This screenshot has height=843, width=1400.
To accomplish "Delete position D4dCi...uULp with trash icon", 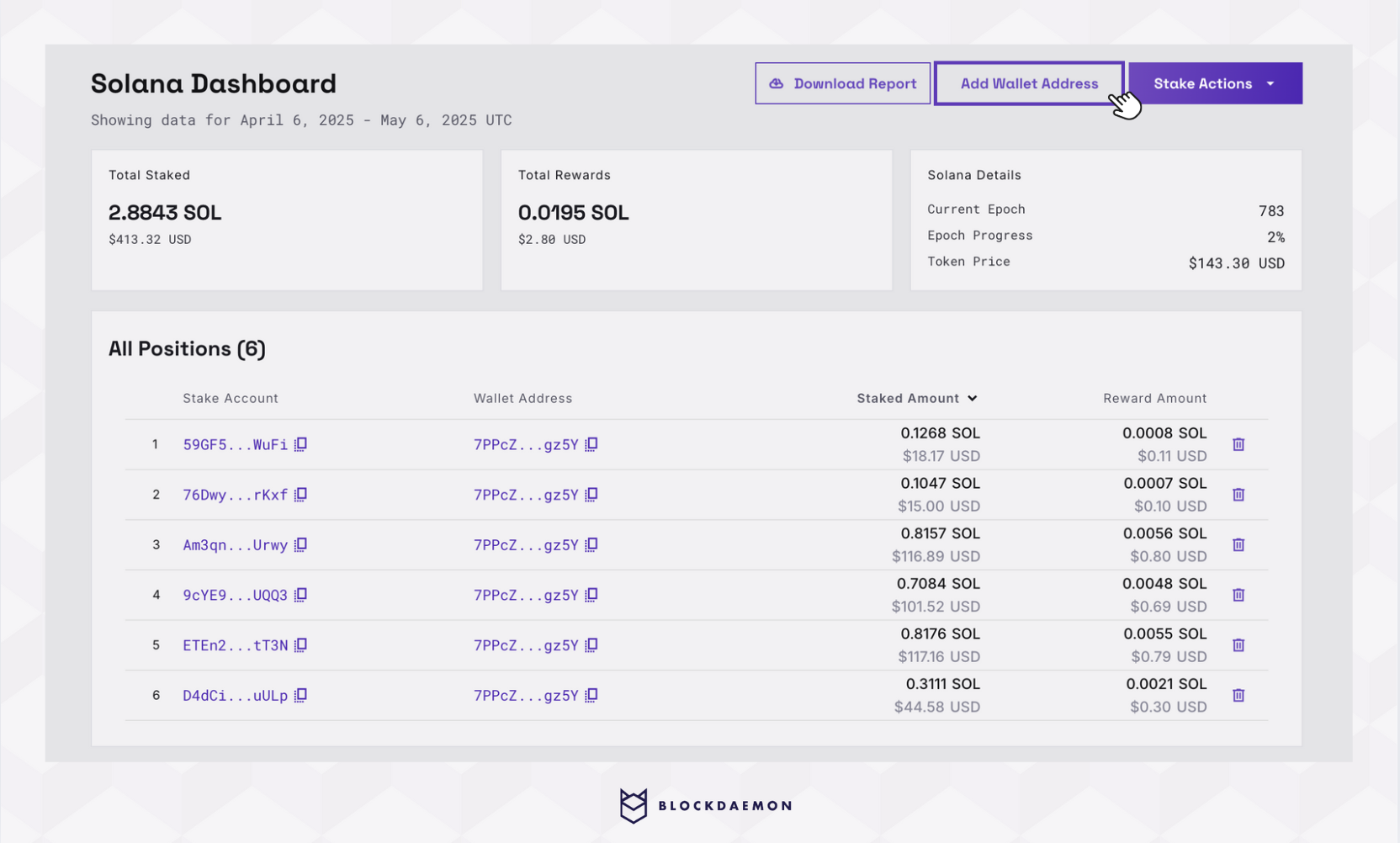I will pos(1238,696).
